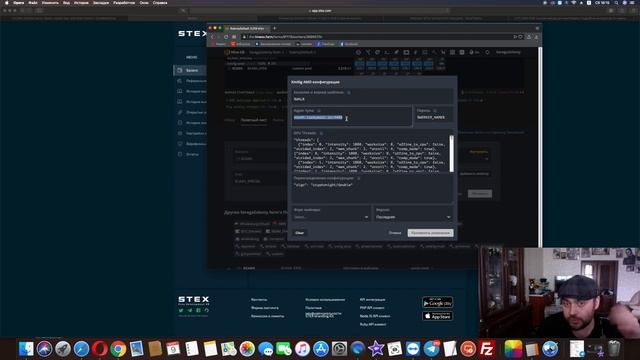Image resolution: width=640 pixels, height=360 pixels.
Task: Open the История menu in the menu bar
Action: click(x=81, y=2)
